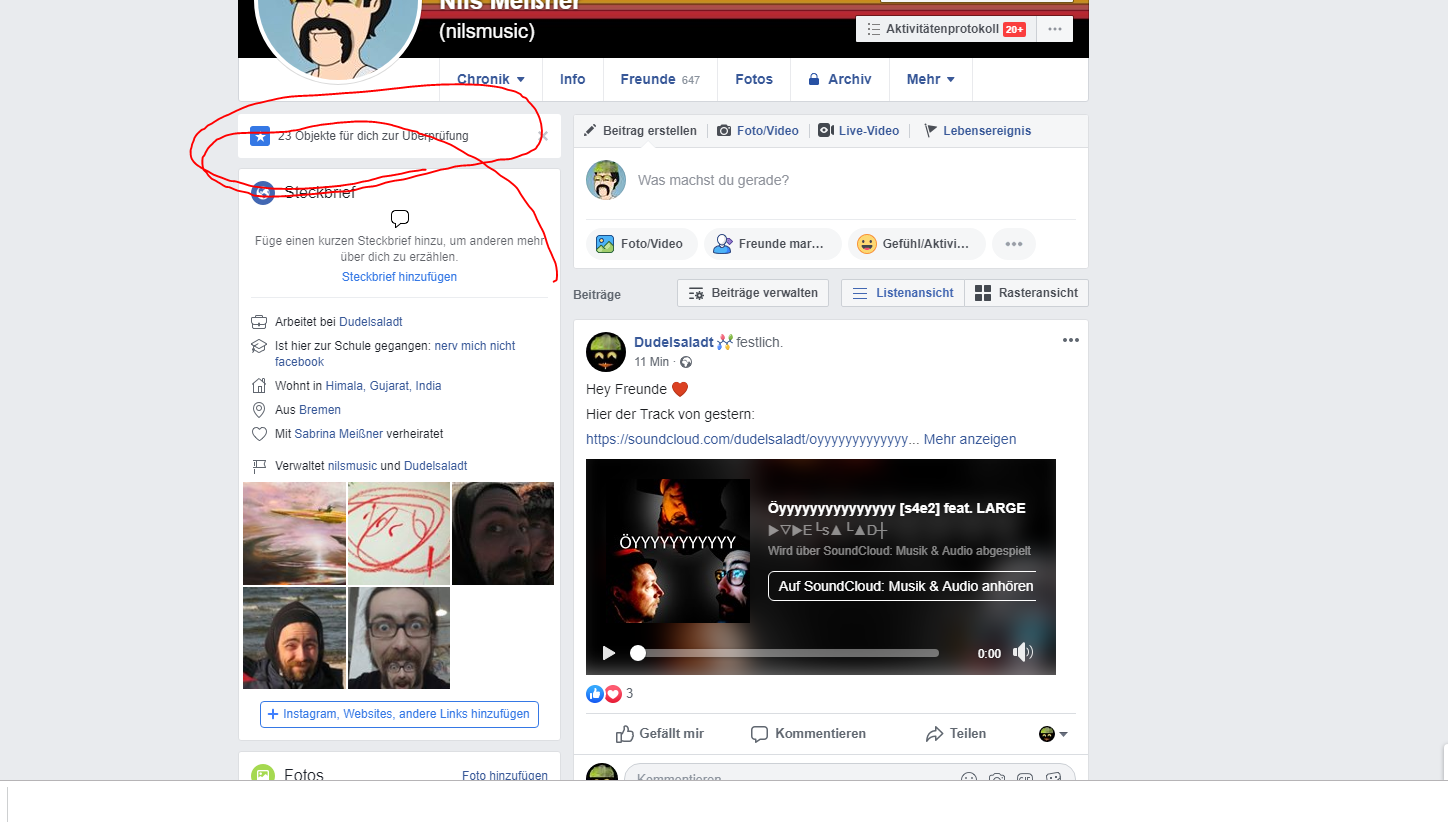
Task: Click the post's like reaction icon
Action: coord(595,693)
